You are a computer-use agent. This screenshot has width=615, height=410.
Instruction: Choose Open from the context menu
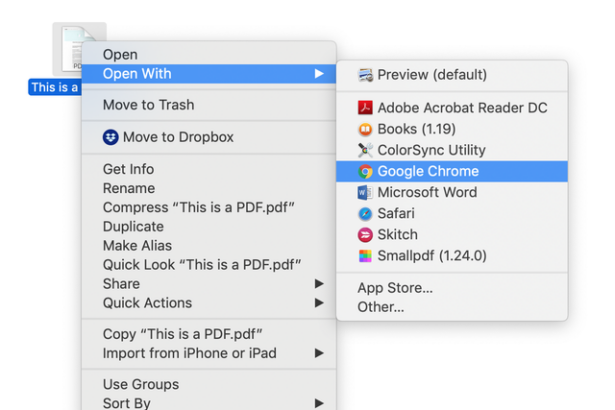[x=209, y=54]
